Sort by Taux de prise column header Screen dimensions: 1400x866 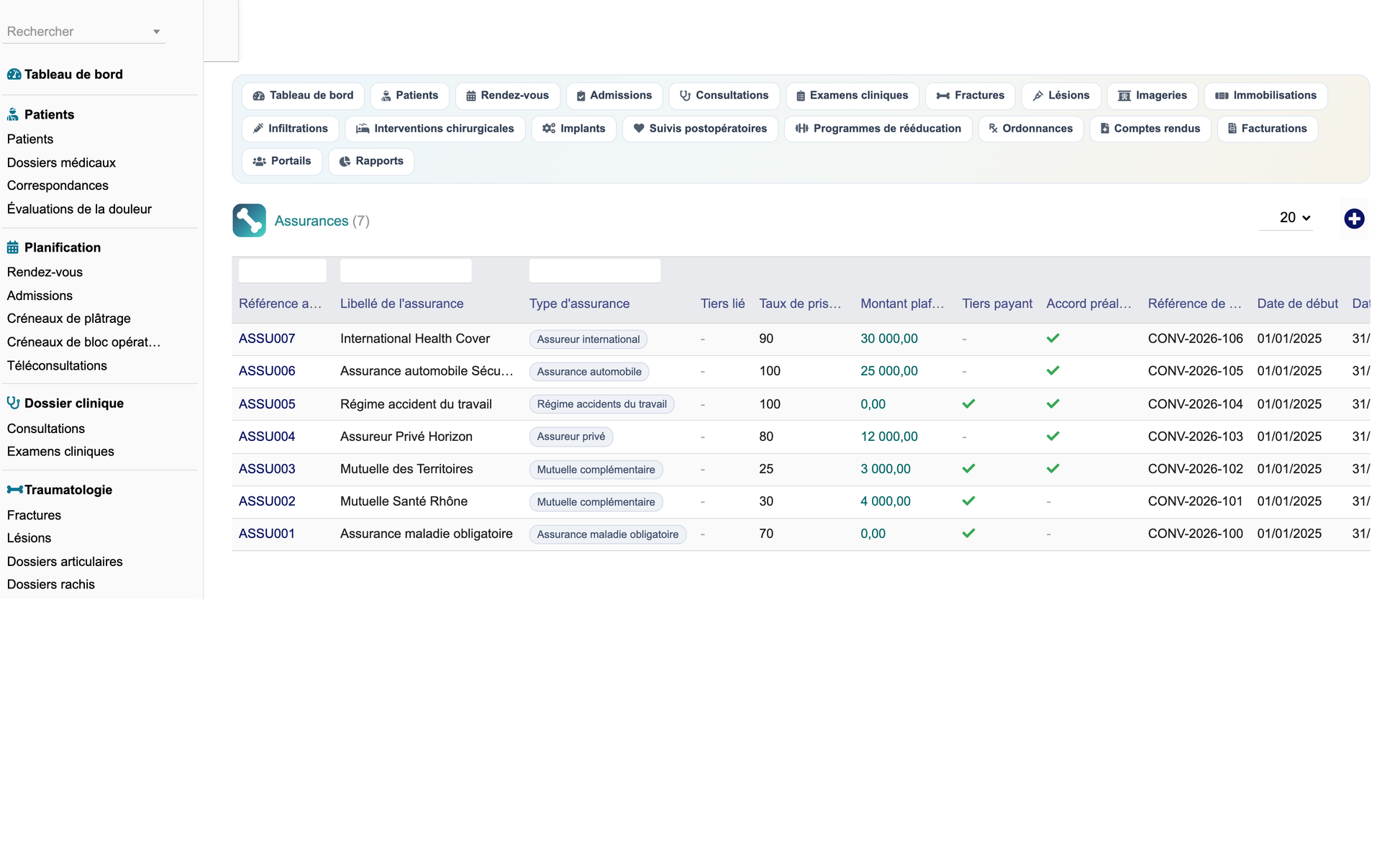[800, 304]
